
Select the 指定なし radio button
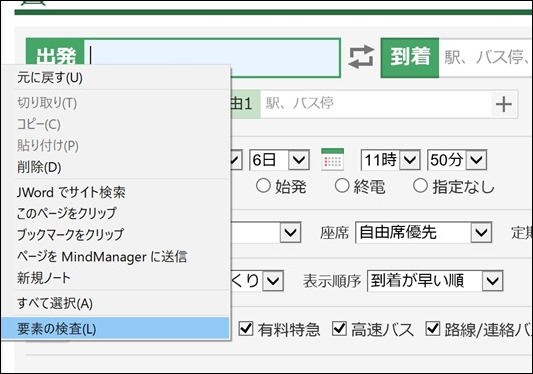tap(420, 186)
